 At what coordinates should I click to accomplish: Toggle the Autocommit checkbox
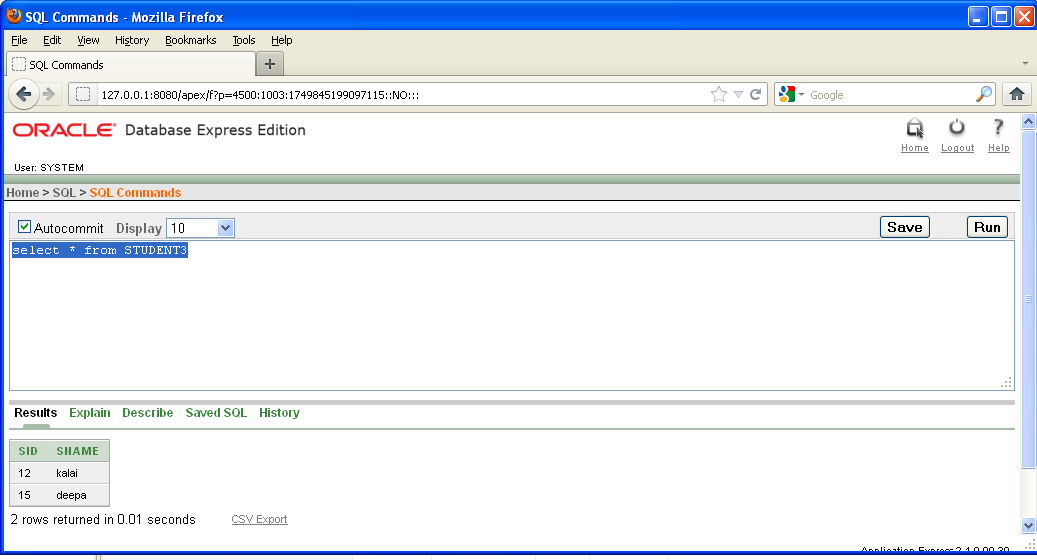[24, 227]
